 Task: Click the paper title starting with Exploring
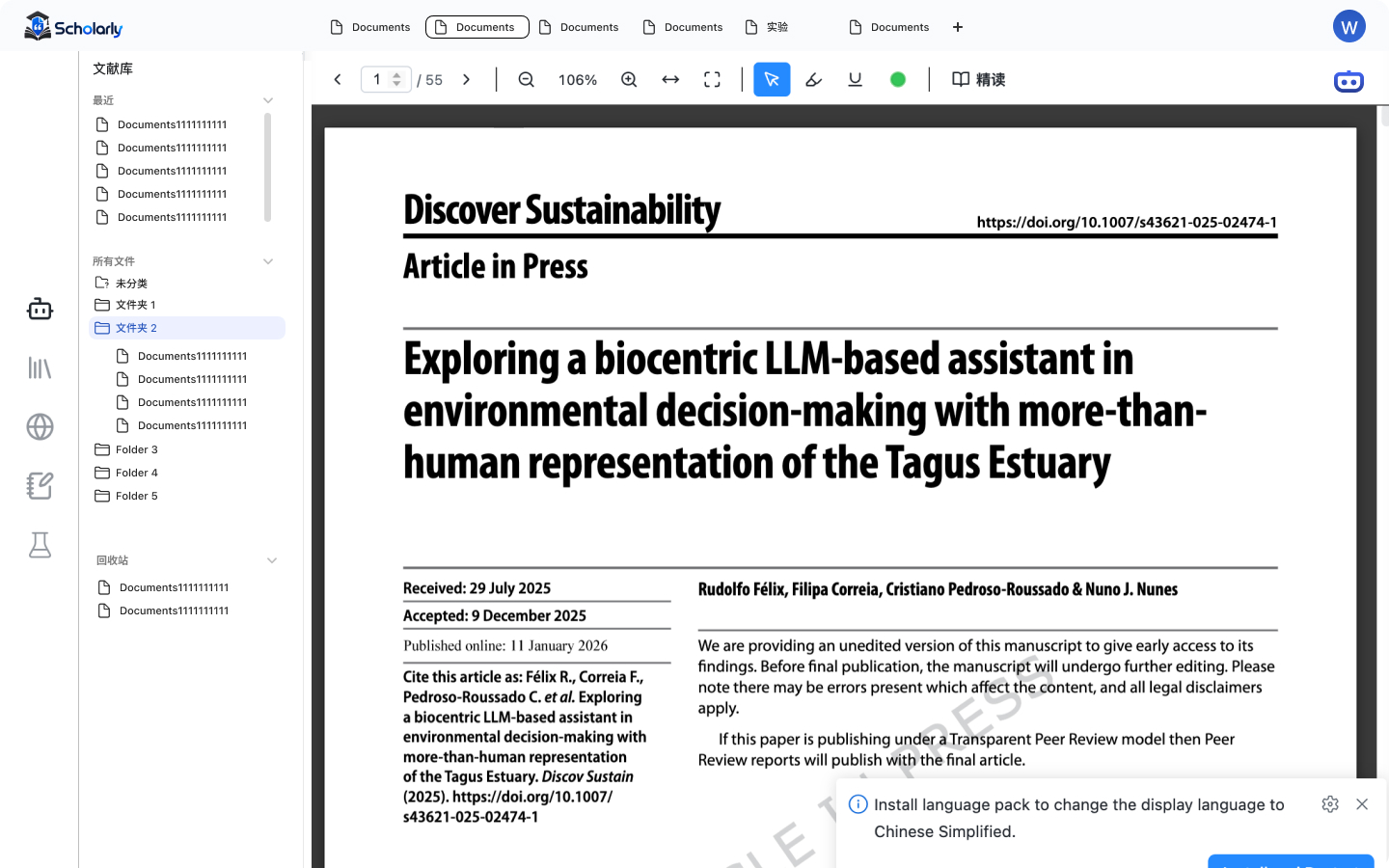pos(805,411)
